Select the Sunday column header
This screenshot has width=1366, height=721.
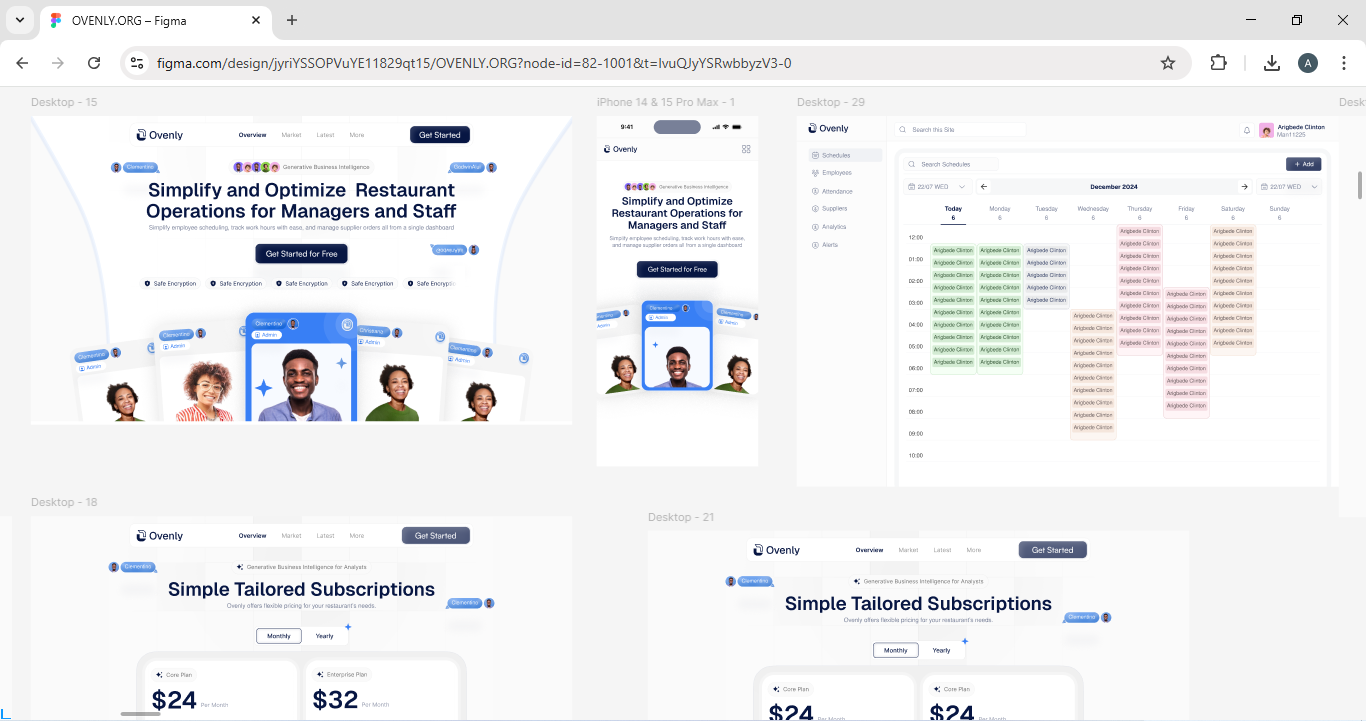(1279, 213)
